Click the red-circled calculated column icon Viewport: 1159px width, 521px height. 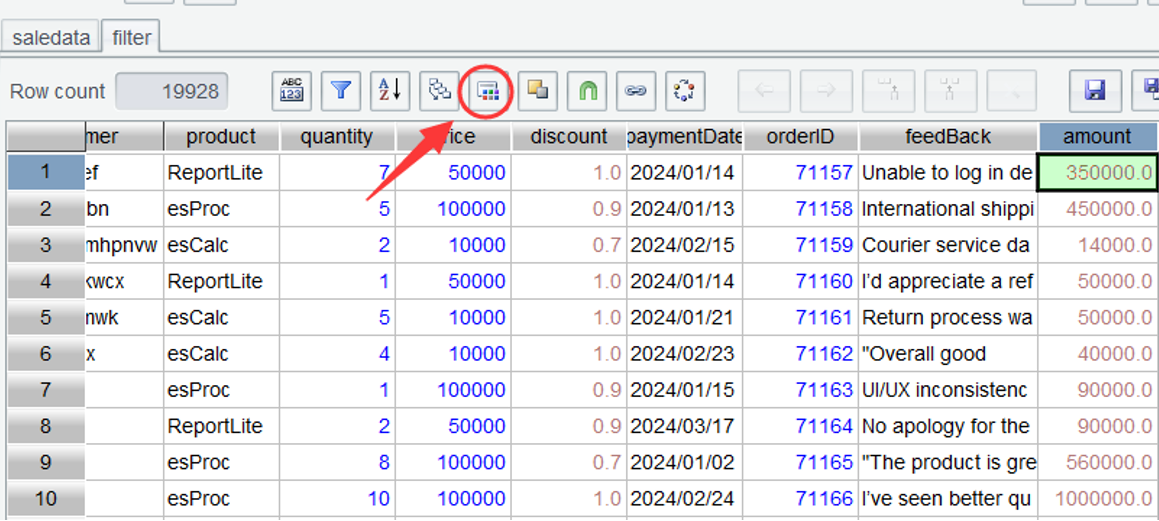pos(488,91)
